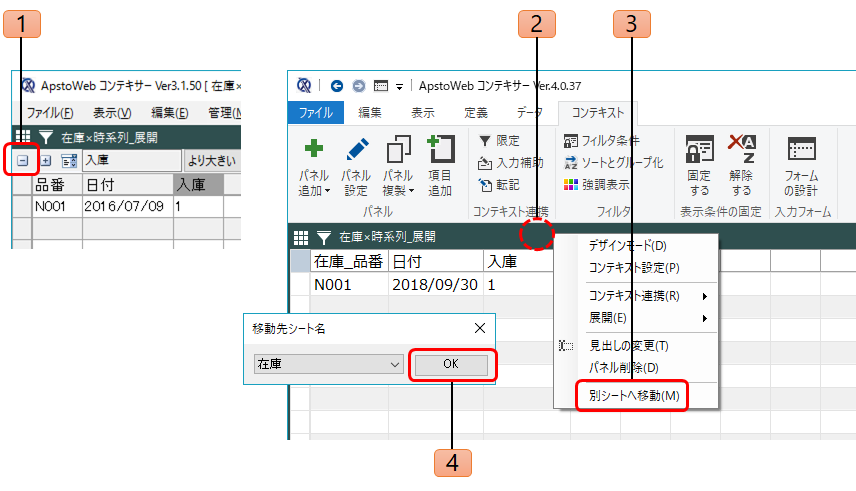Select cell 2018/09/30
Image resolution: width=856 pixels, height=491 pixels.
tap(436, 285)
